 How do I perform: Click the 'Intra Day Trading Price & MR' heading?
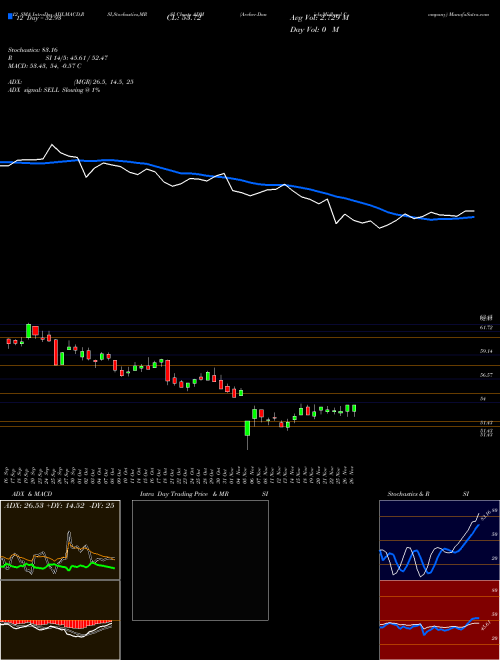point(184,494)
